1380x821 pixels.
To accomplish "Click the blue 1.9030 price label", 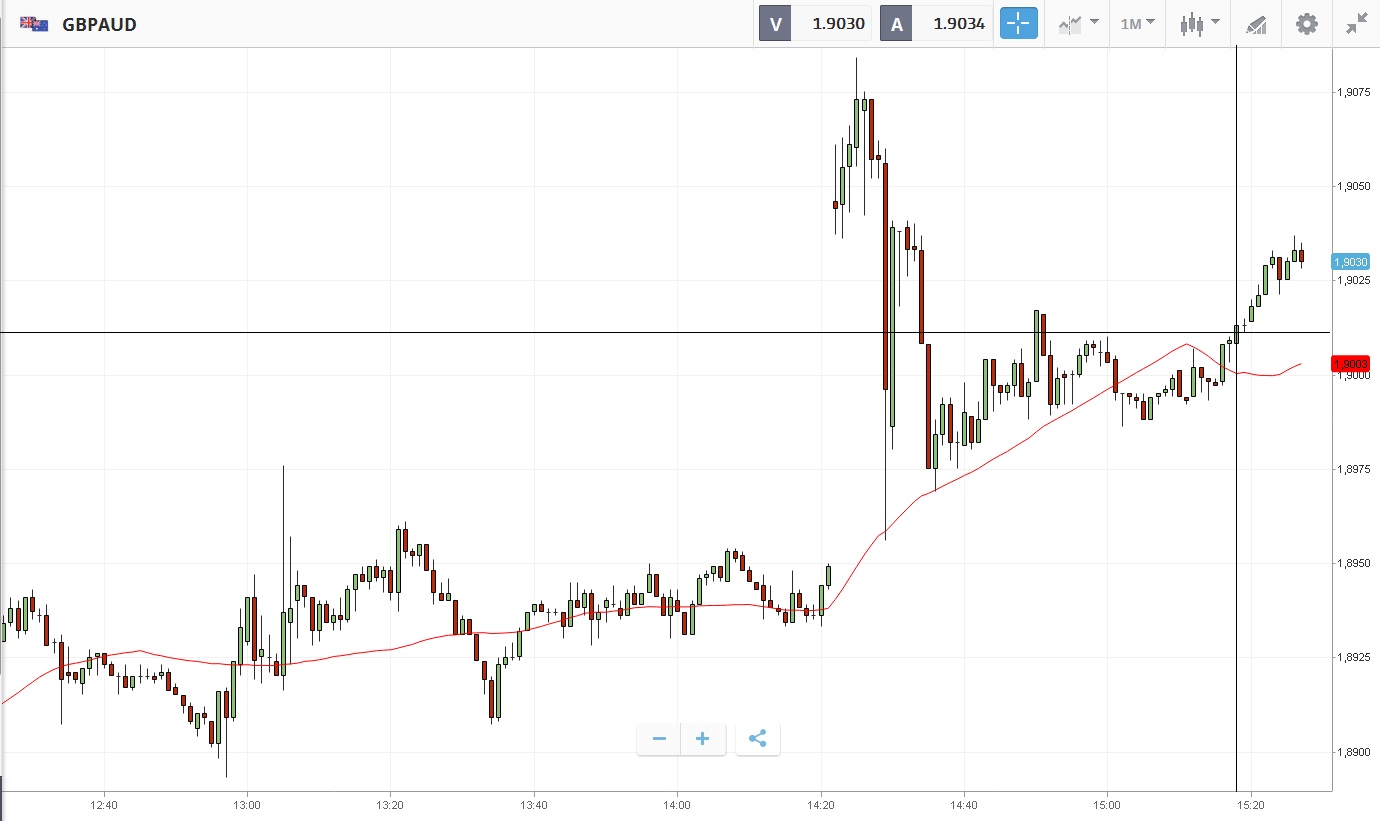I will tap(1350, 262).
